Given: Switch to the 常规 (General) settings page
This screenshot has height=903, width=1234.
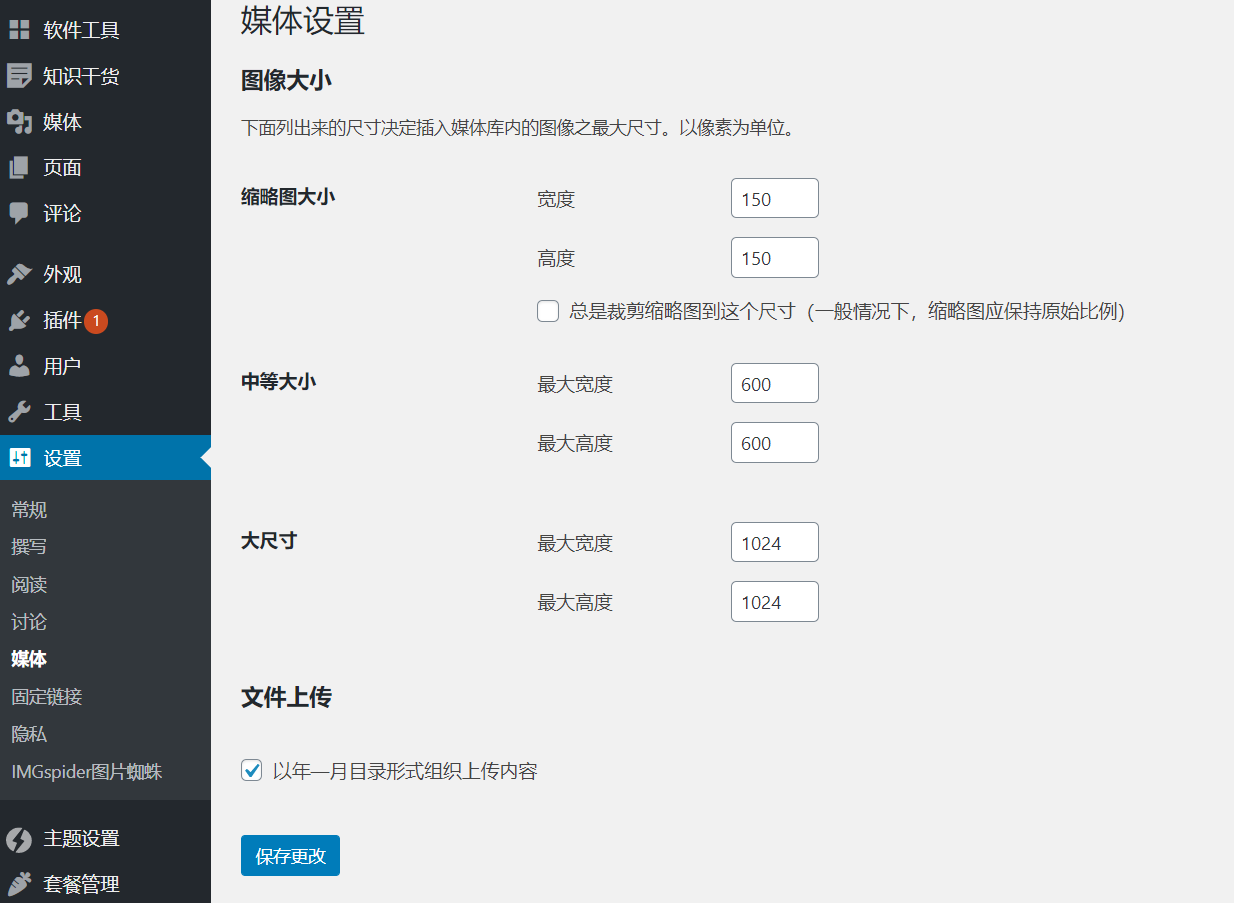Looking at the screenshot, I should [x=29, y=509].
